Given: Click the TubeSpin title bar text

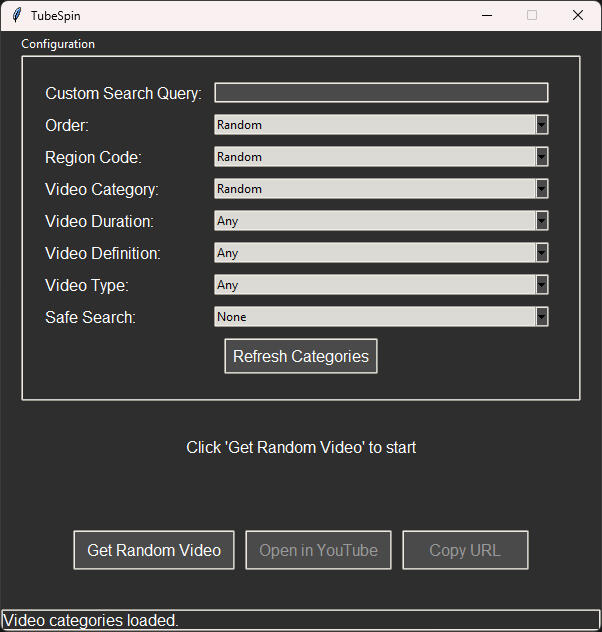Looking at the screenshot, I should pos(56,16).
